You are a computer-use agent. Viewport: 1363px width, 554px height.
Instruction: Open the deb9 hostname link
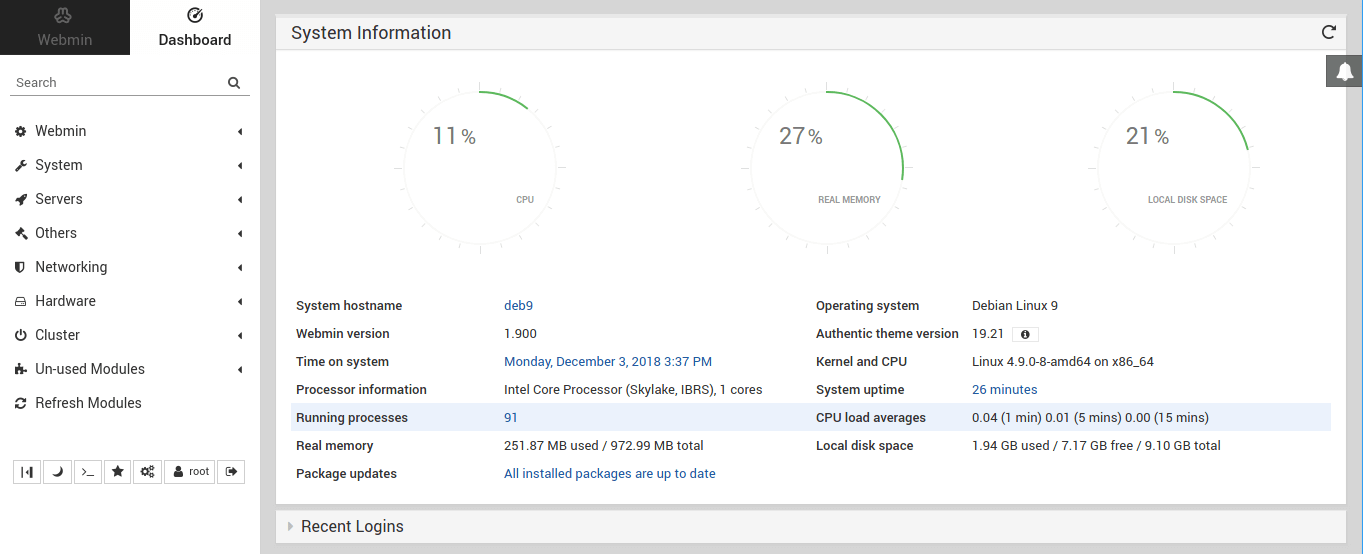click(518, 306)
